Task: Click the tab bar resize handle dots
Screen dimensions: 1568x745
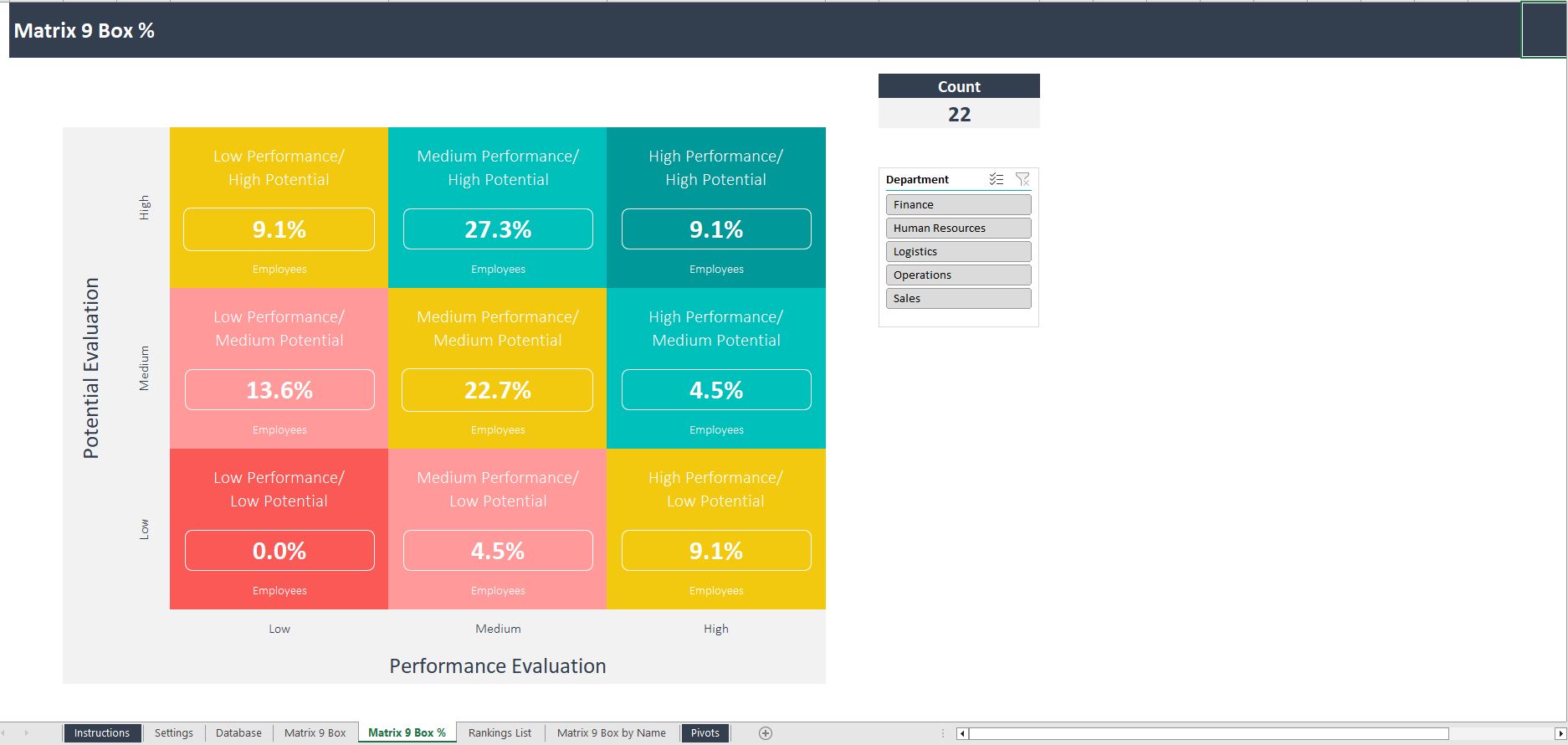Action: (943, 733)
